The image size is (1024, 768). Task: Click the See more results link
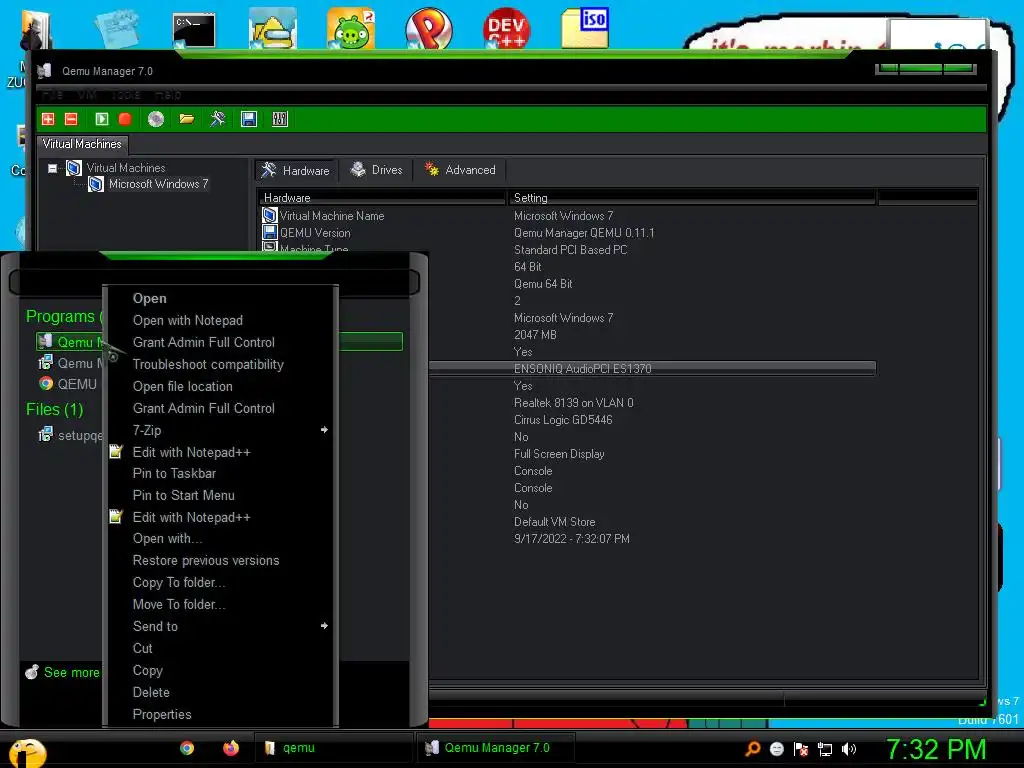click(63, 672)
